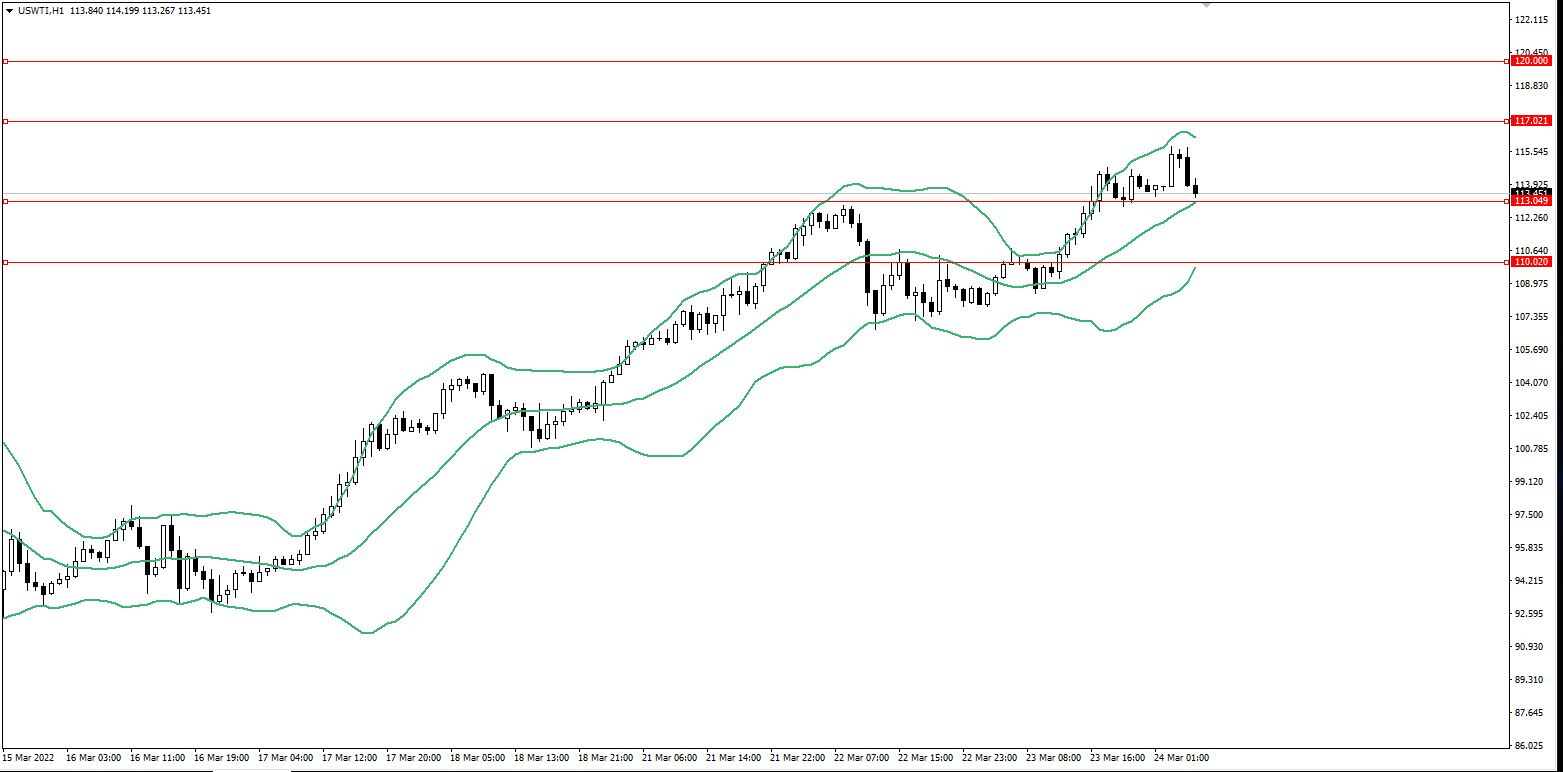The width and height of the screenshot is (1563, 772).
Task: Click the 112.260 price scale label
Action: (x=1531, y=218)
